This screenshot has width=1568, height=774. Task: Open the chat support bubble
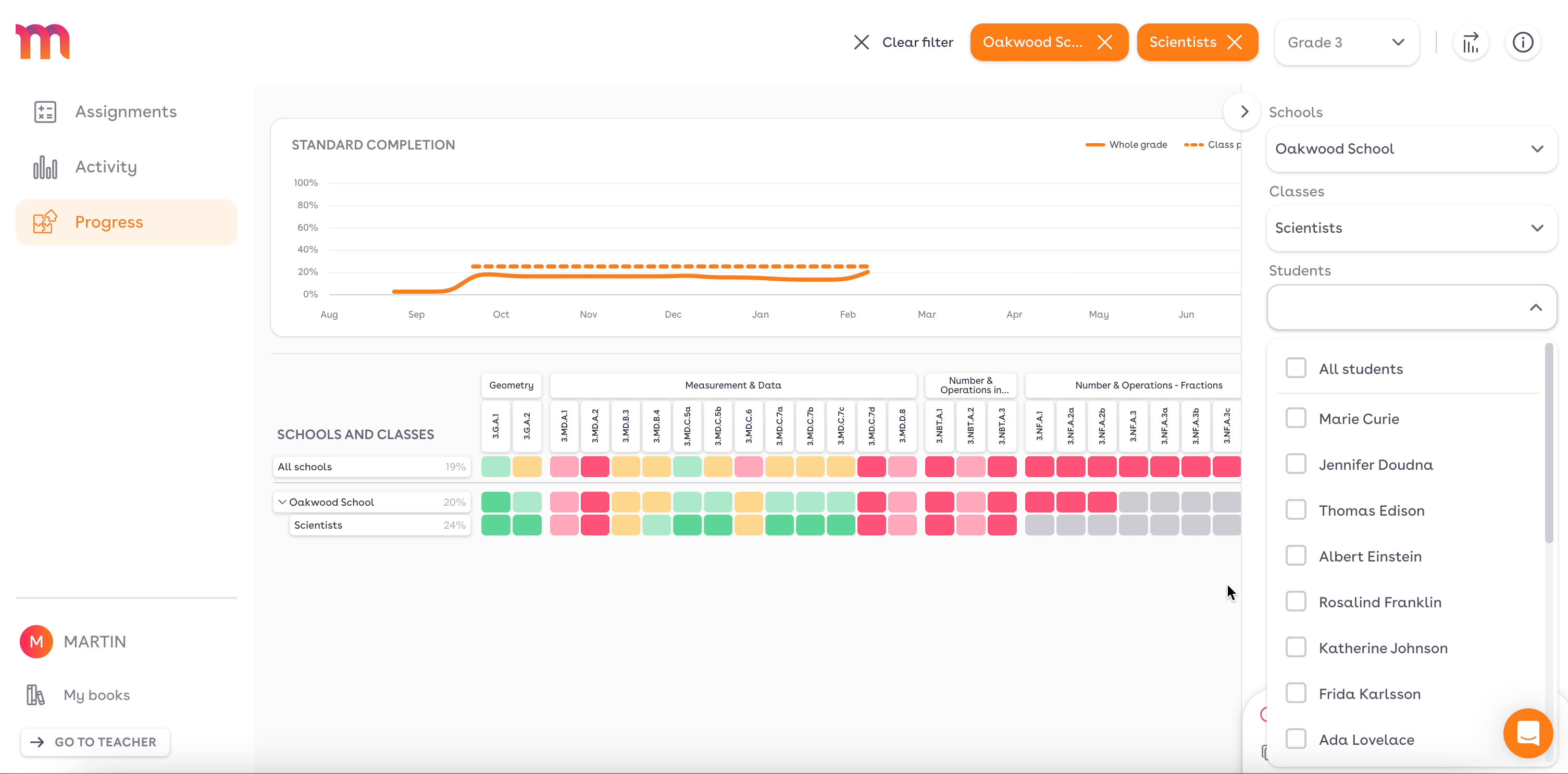tap(1528, 733)
